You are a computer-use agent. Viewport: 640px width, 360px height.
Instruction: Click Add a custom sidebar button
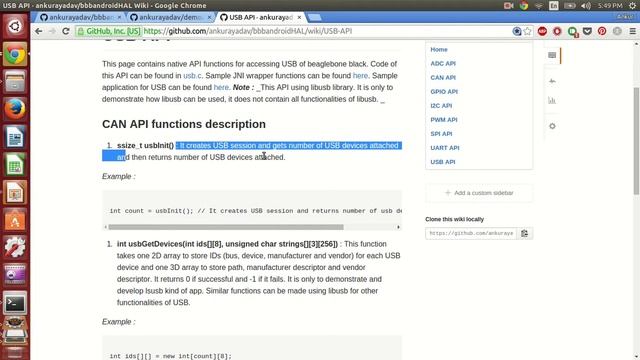click(479, 193)
